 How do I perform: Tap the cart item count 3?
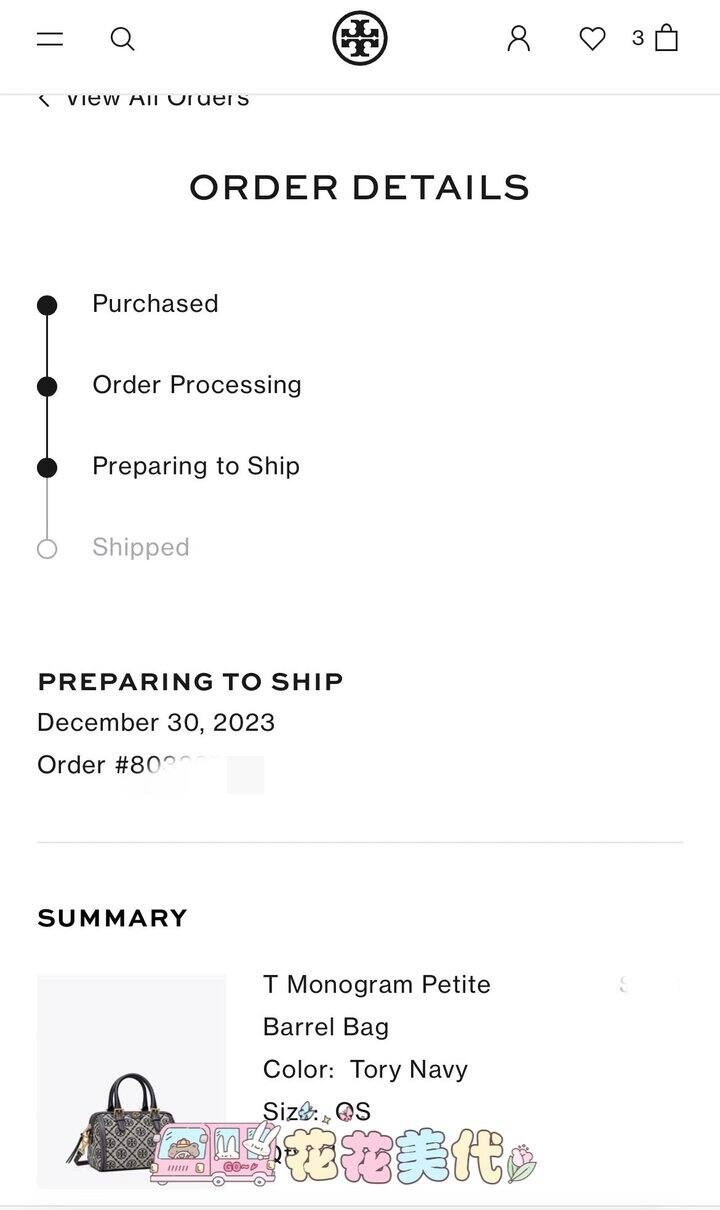(638, 38)
